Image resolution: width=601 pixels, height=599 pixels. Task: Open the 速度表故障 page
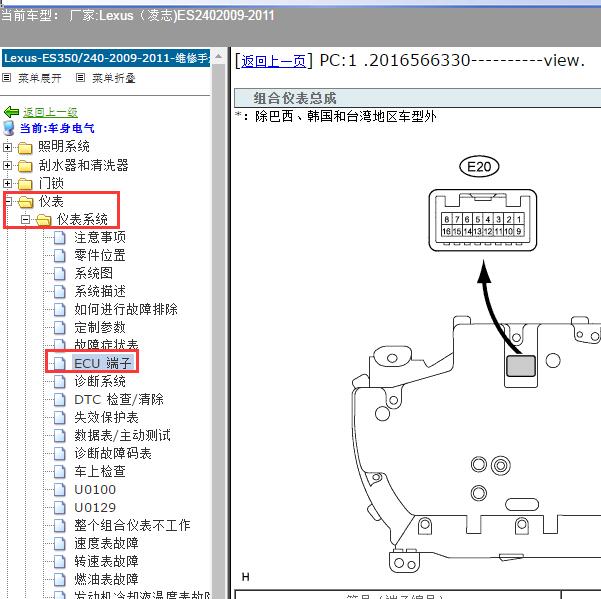point(106,543)
